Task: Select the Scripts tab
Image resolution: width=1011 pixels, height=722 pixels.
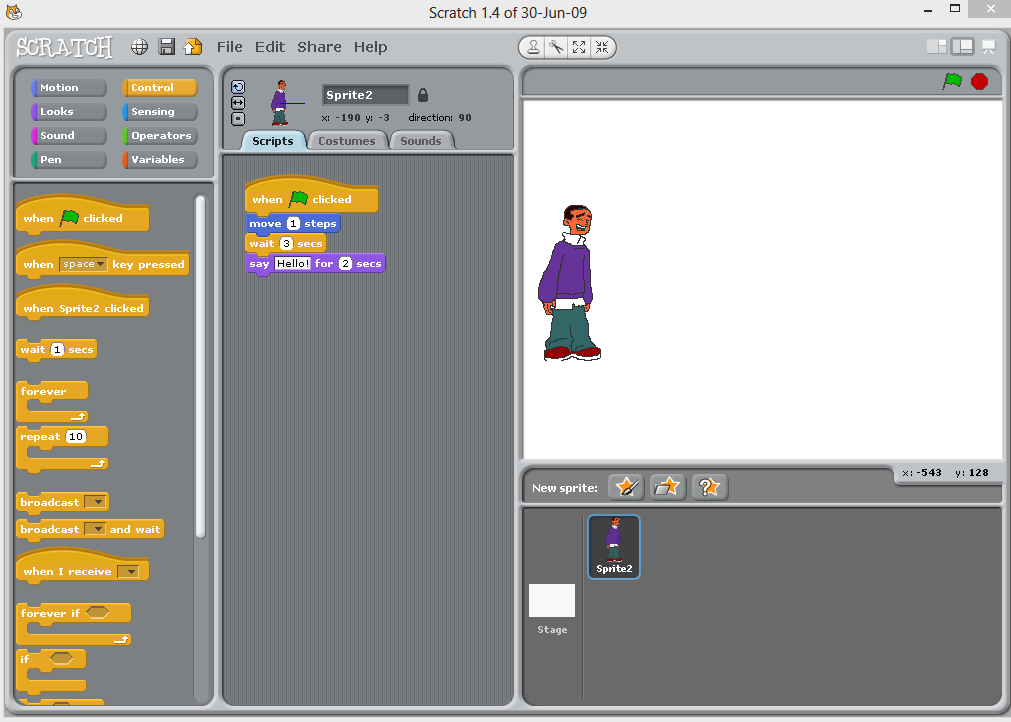Action: coord(273,141)
